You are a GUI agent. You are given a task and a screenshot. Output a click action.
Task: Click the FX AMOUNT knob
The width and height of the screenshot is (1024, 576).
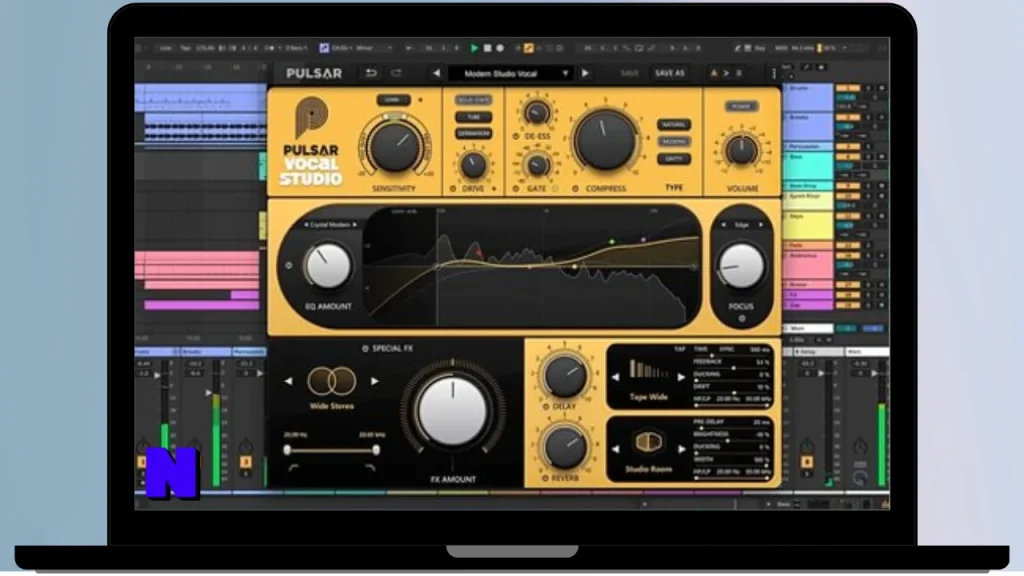[x=453, y=411]
